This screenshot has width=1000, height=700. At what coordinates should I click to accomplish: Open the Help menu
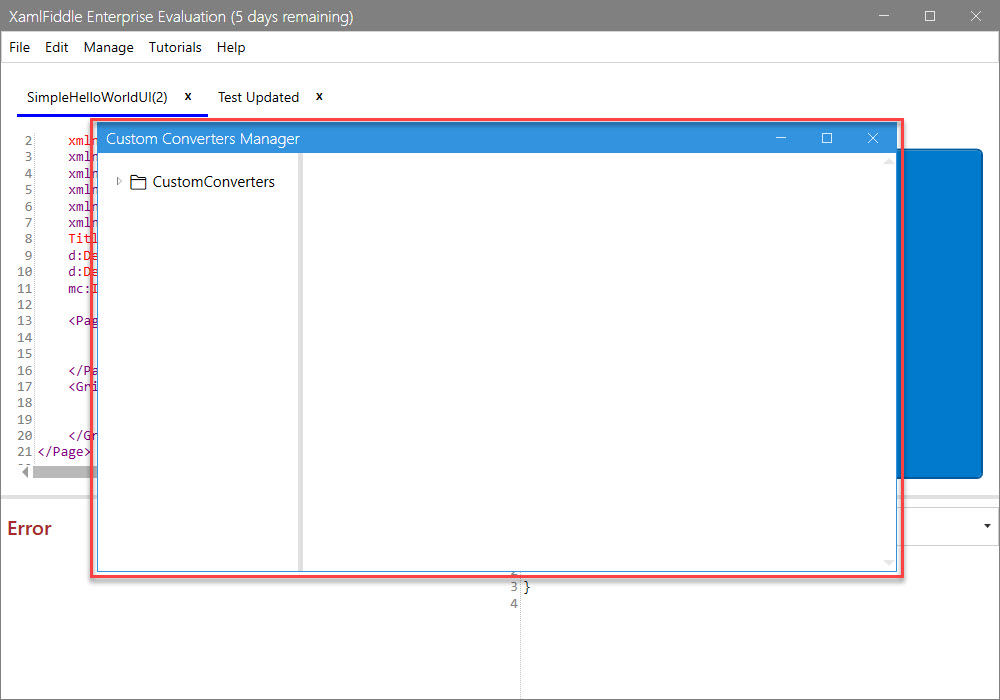click(231, 47)
